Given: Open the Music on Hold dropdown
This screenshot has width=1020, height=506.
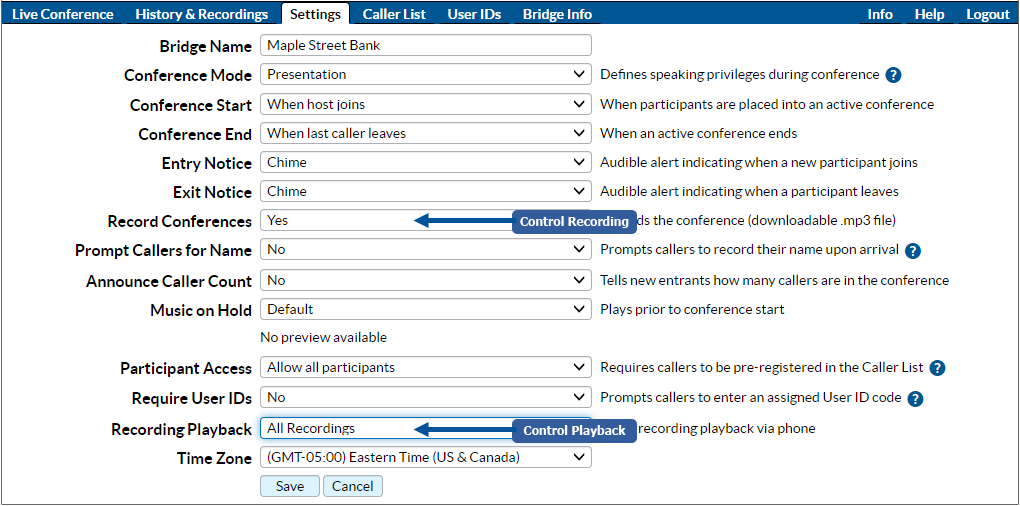Looking at the screenshot, I should pyautogui.click(x=425, y=309).
